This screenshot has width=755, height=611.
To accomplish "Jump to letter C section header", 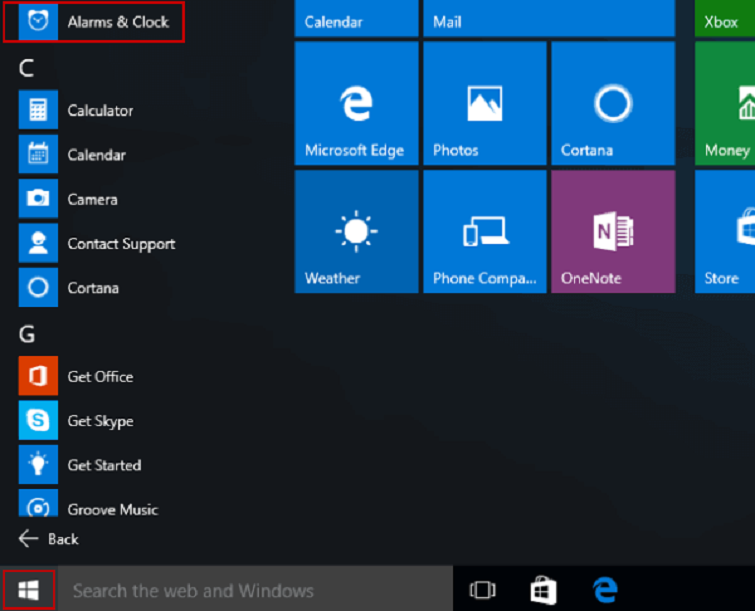I will point(27,68).
